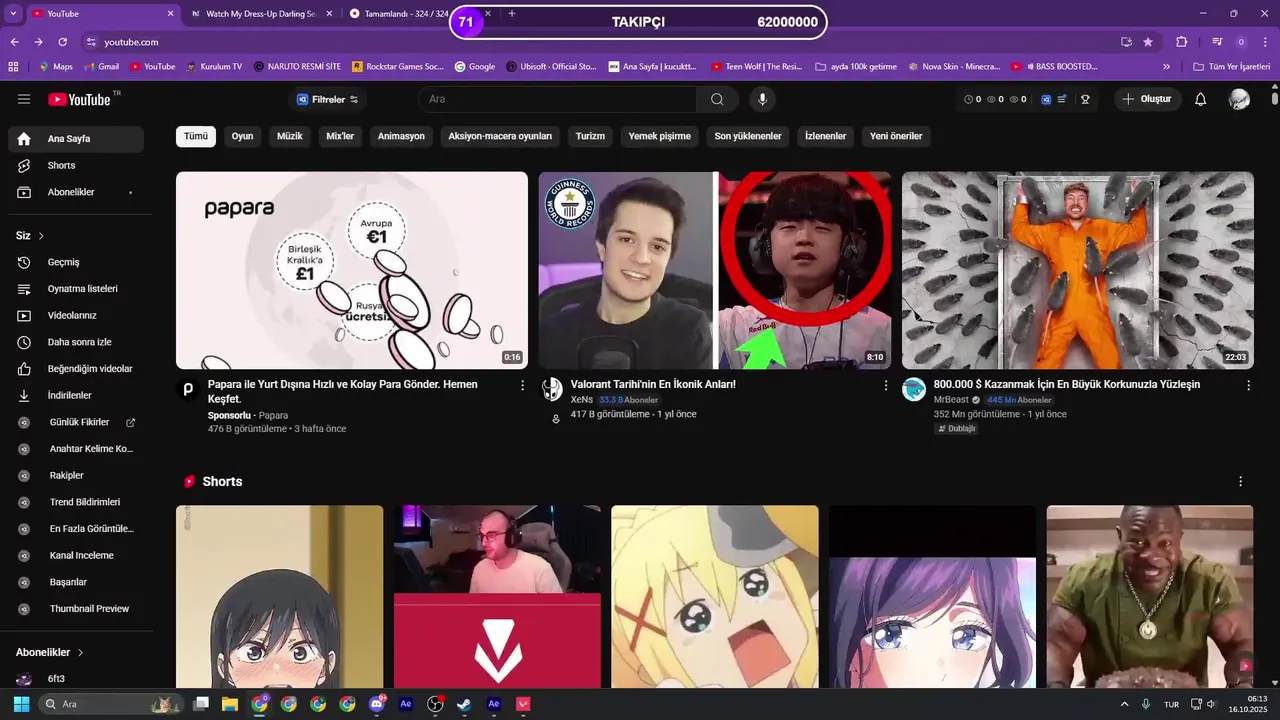Expand Abonelikler section chevron in sidebar
The width and height of the screenshot is (1280, 720).
tap(80, 652)
